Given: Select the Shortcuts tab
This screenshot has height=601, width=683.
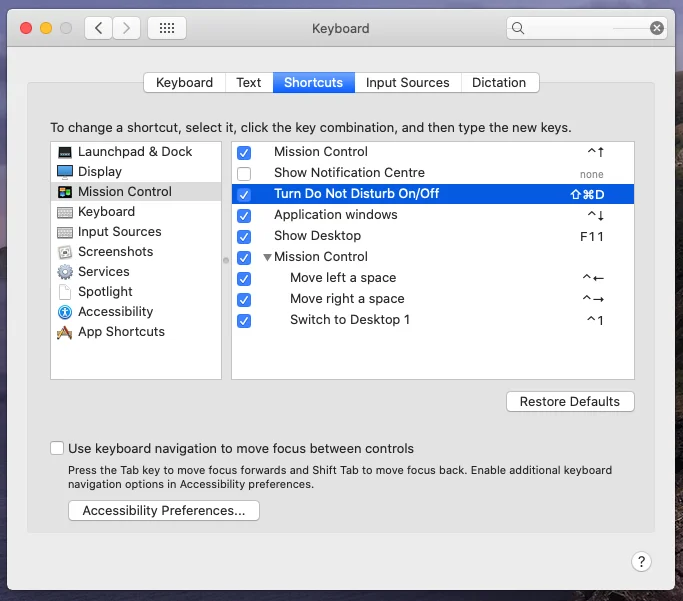Looking at the screenshot, I should [x=314, y=83].
